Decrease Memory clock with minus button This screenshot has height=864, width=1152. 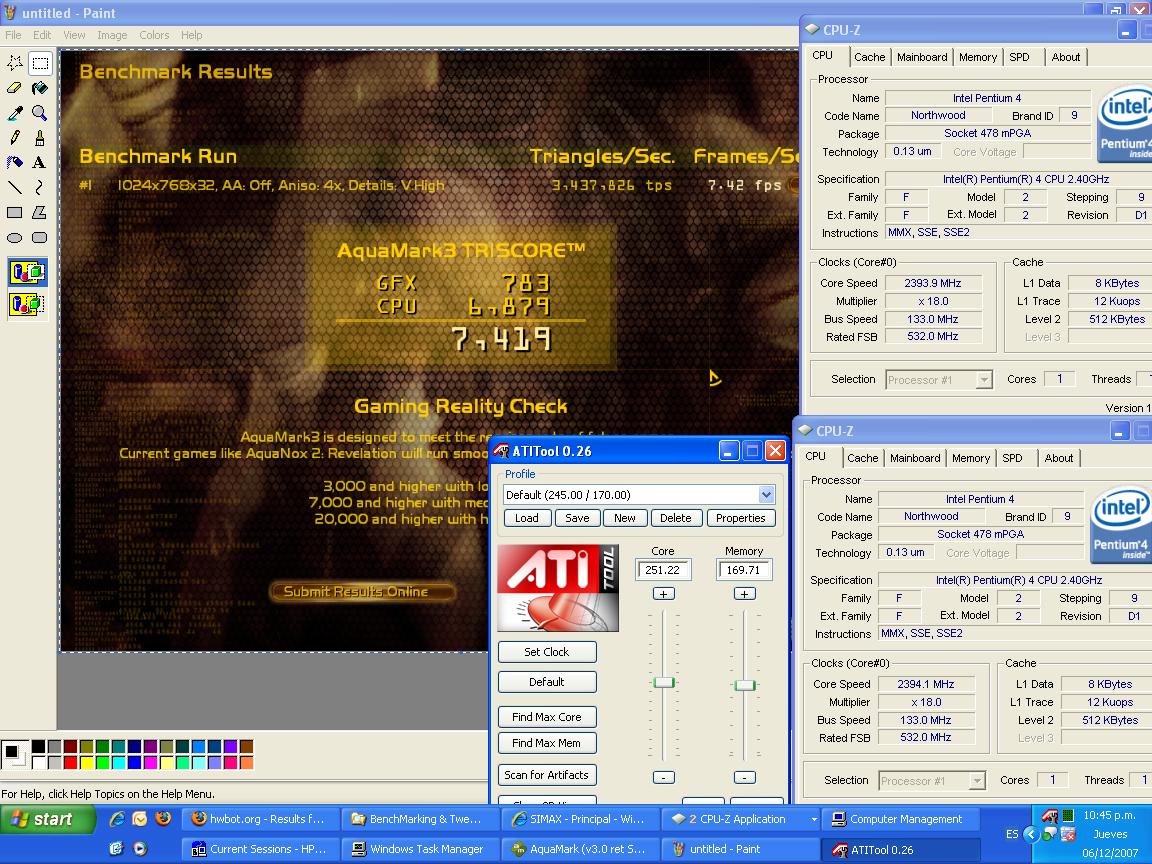[744, 777]
